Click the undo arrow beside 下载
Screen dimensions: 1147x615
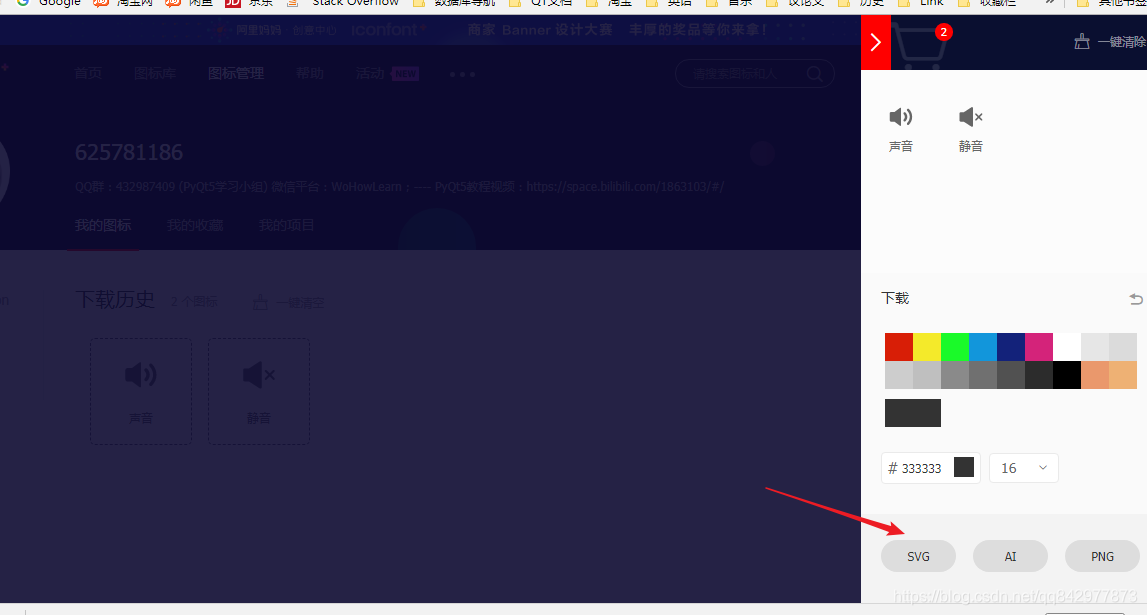(1135, 299)
